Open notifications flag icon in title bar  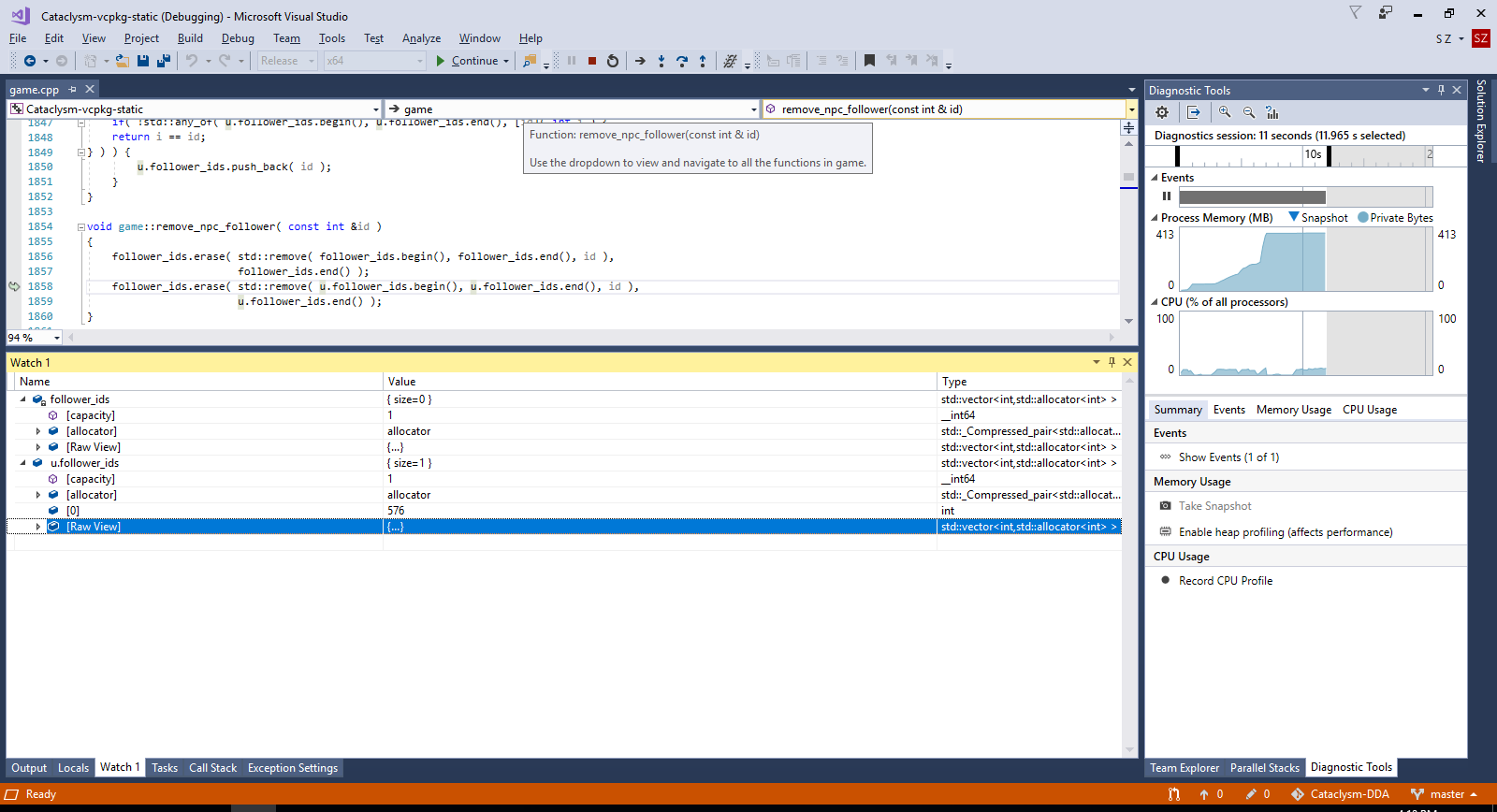(1355, 12)
